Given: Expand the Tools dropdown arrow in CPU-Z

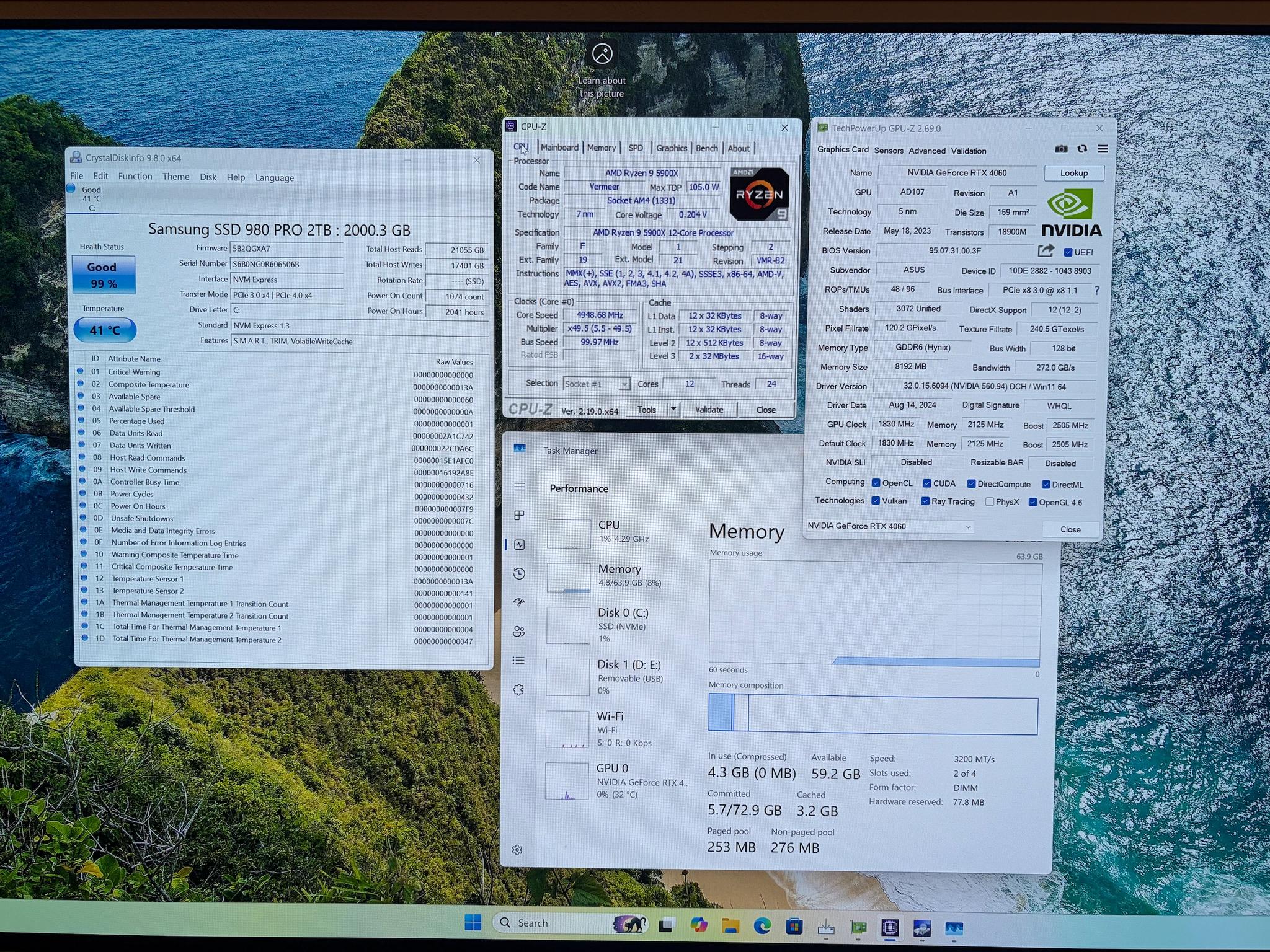Looking at the screenshot, I should 673,409.
